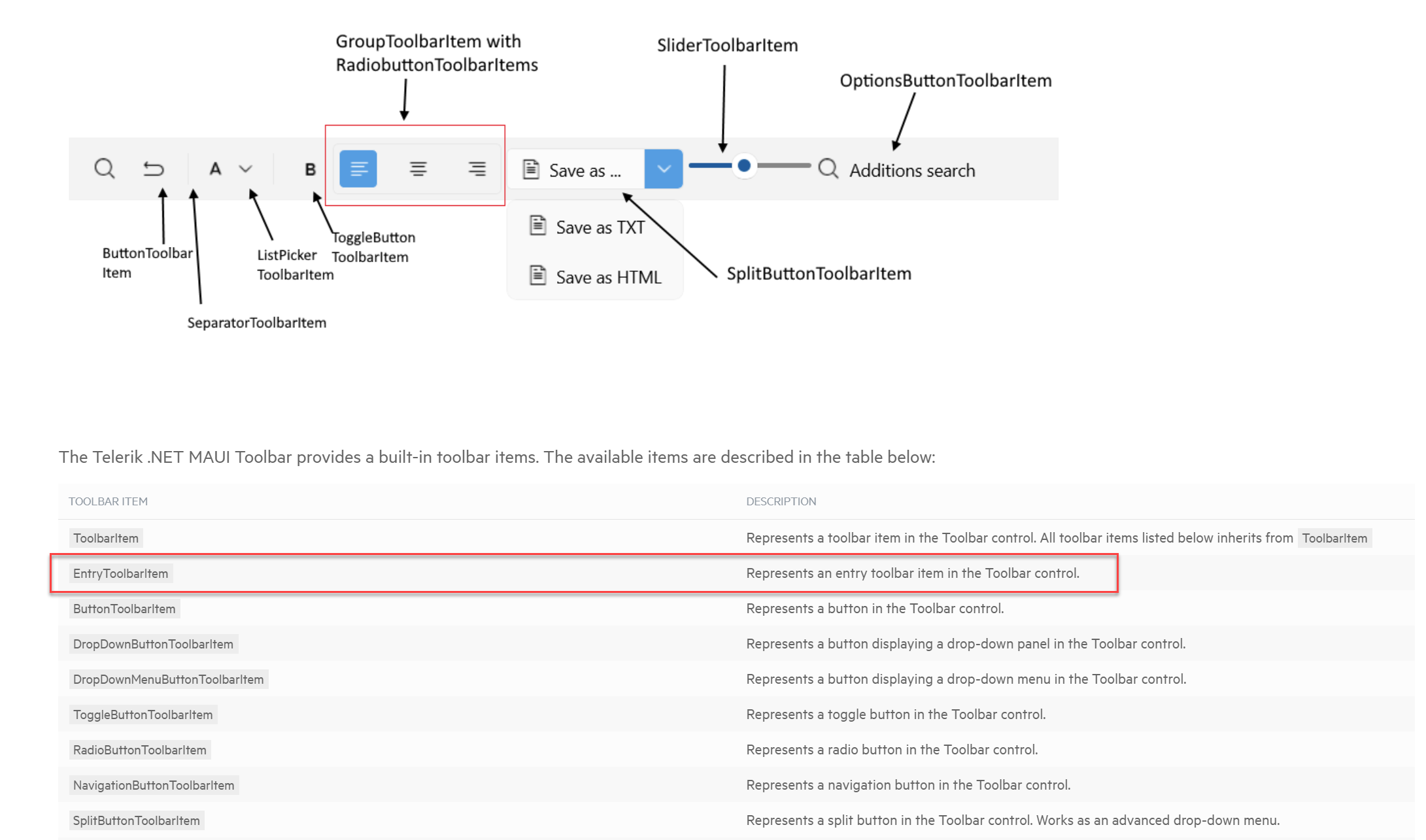Toggle the active left alignment radio button

coord(358,168)
